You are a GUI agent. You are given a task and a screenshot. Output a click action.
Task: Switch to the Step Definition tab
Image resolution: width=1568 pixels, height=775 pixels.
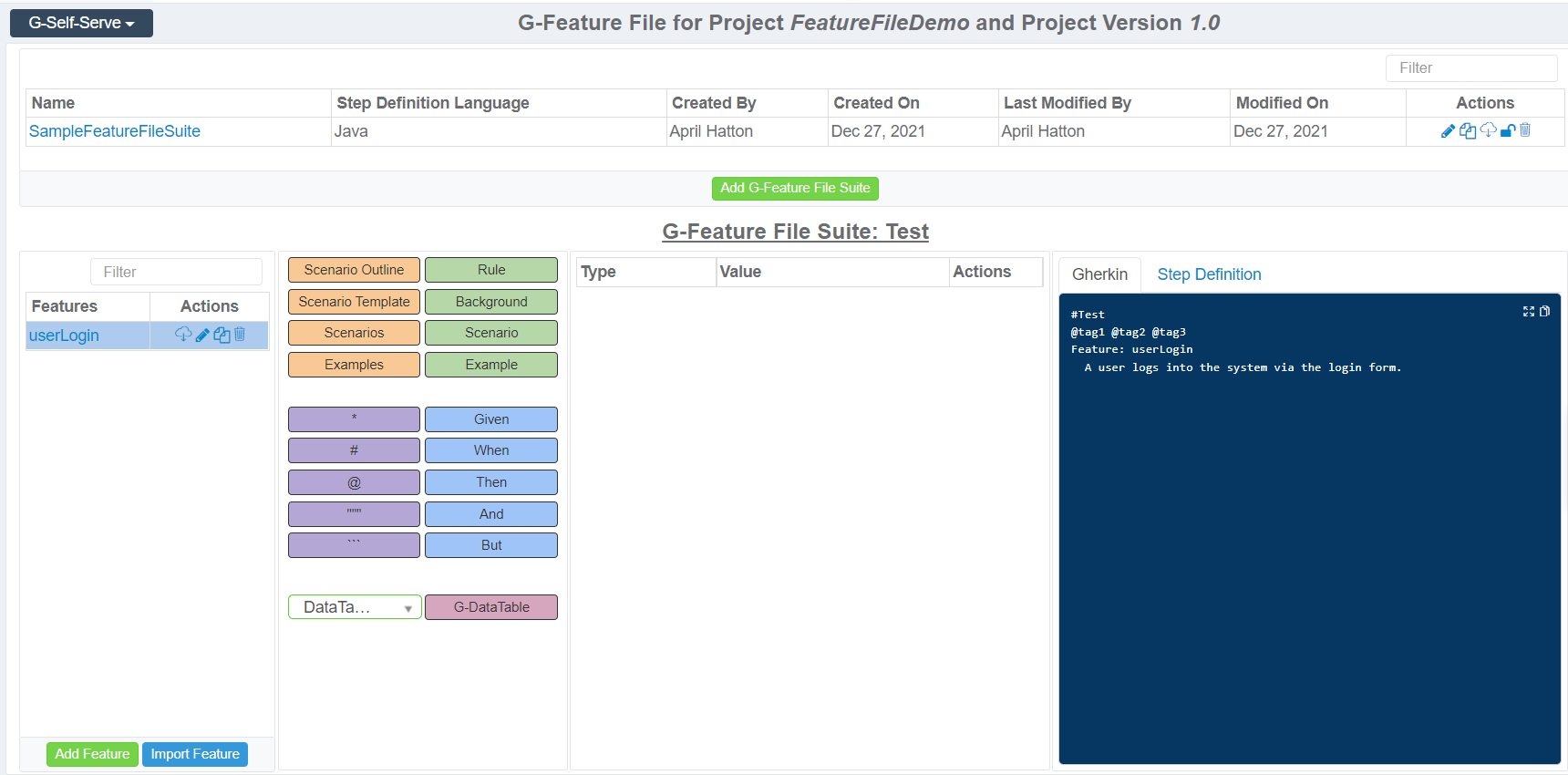pos(1209,274)
